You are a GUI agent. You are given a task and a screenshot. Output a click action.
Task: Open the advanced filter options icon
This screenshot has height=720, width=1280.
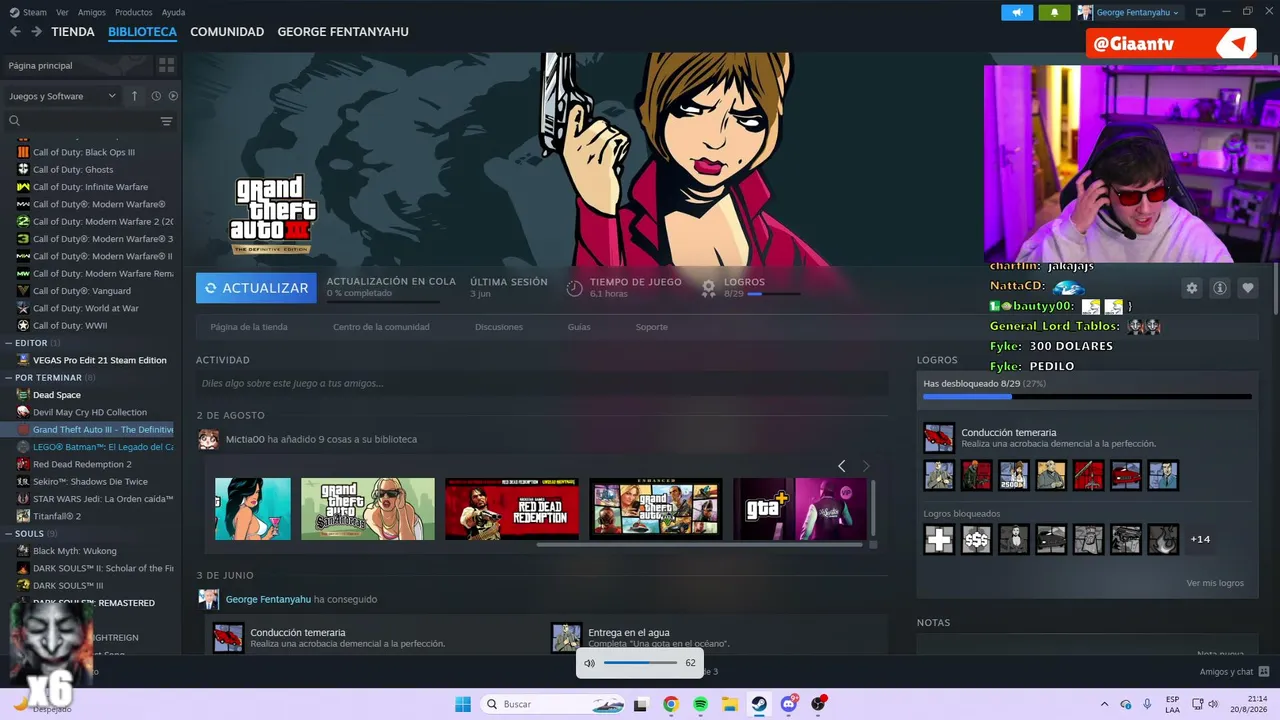coord(166,121)
